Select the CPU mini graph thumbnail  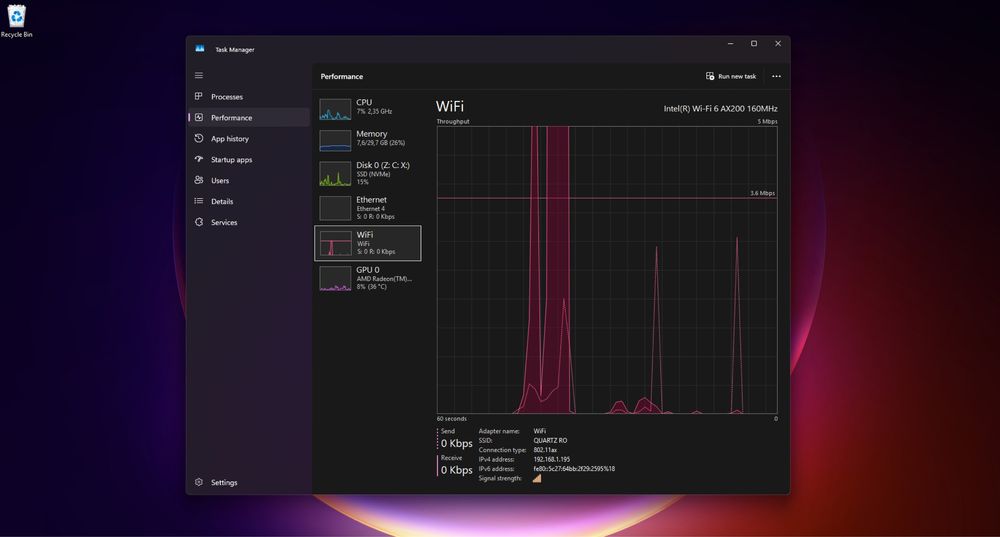pyautogui.click(x=335, y=109)
